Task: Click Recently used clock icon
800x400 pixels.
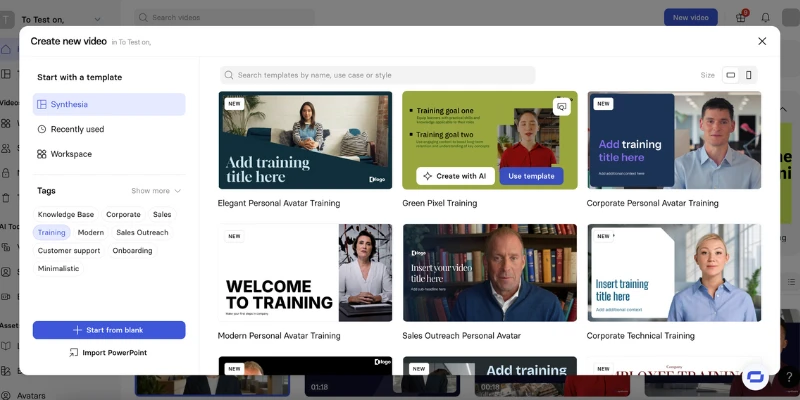Action: pos(42,129)
